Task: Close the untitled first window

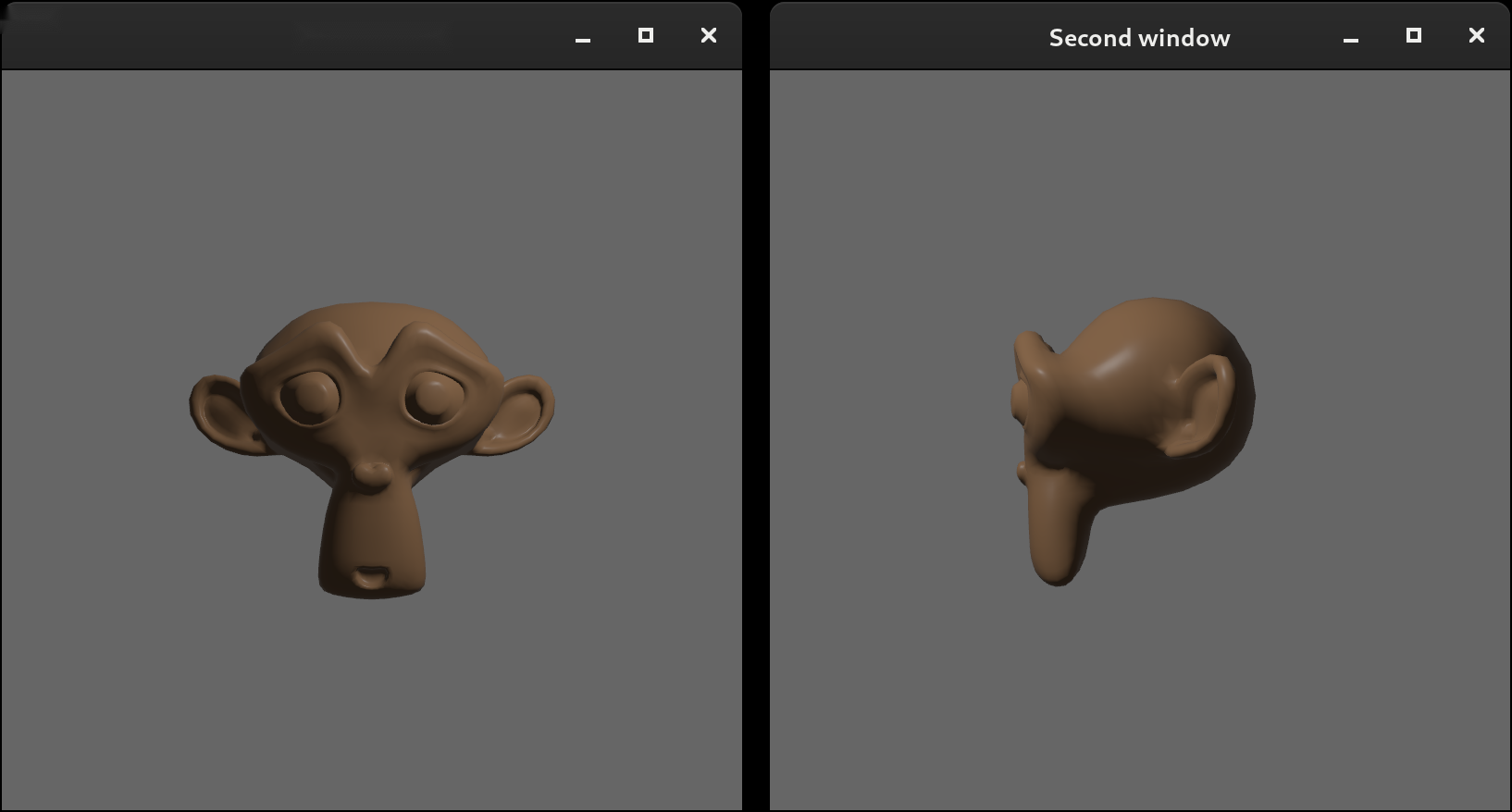Action: (x=709, y=35)
